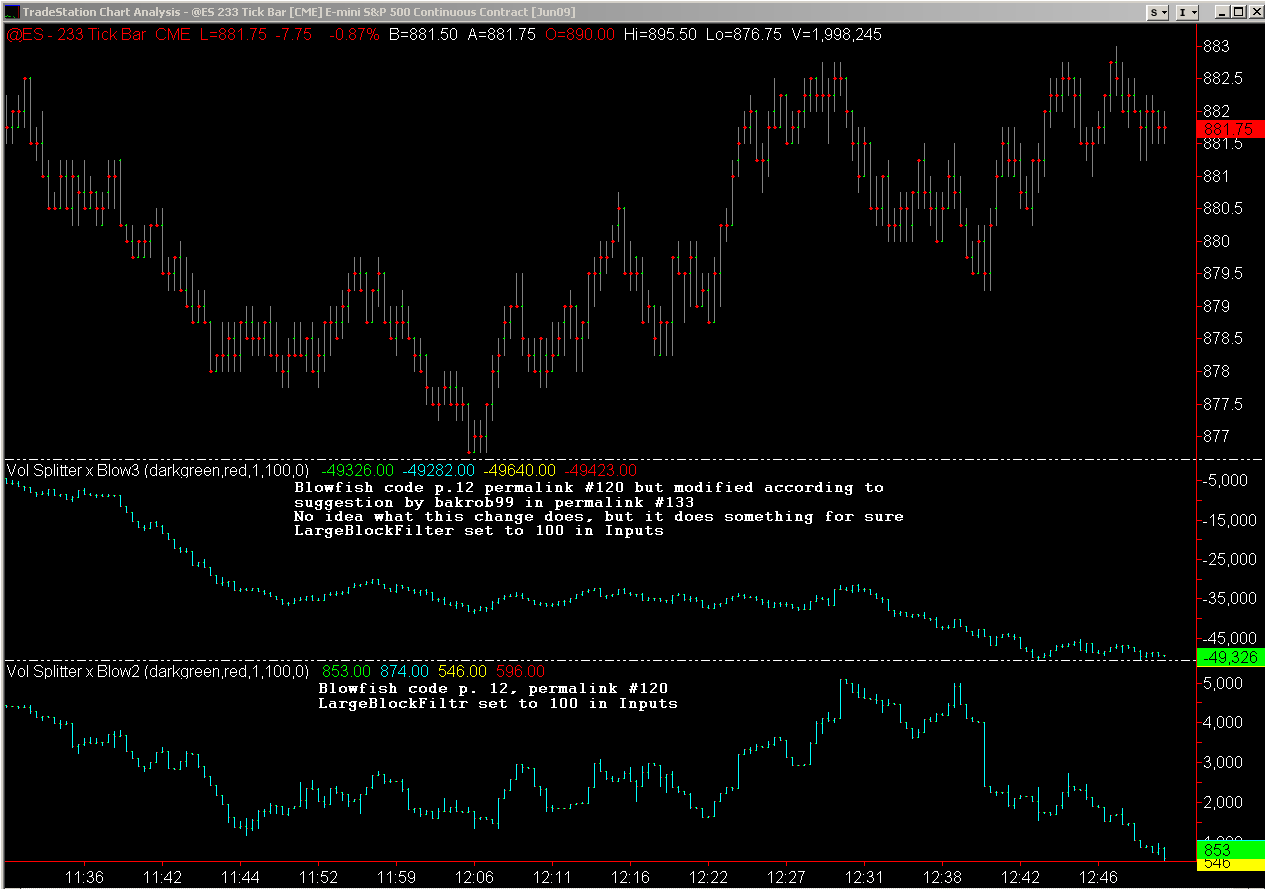
Task: Click the cyan '-49282.00' Blow3 value
Action: [x=437, y=469]
